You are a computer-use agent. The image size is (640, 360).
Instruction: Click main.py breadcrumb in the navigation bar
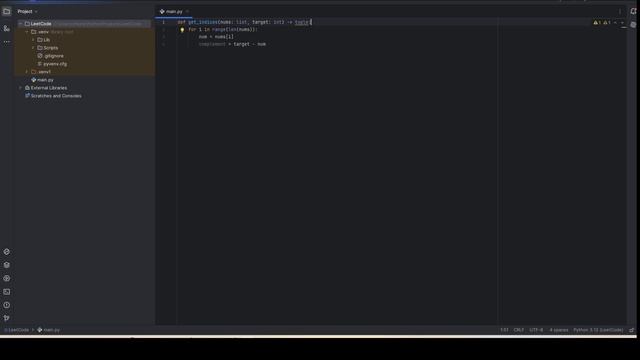(x=49, y=330)
